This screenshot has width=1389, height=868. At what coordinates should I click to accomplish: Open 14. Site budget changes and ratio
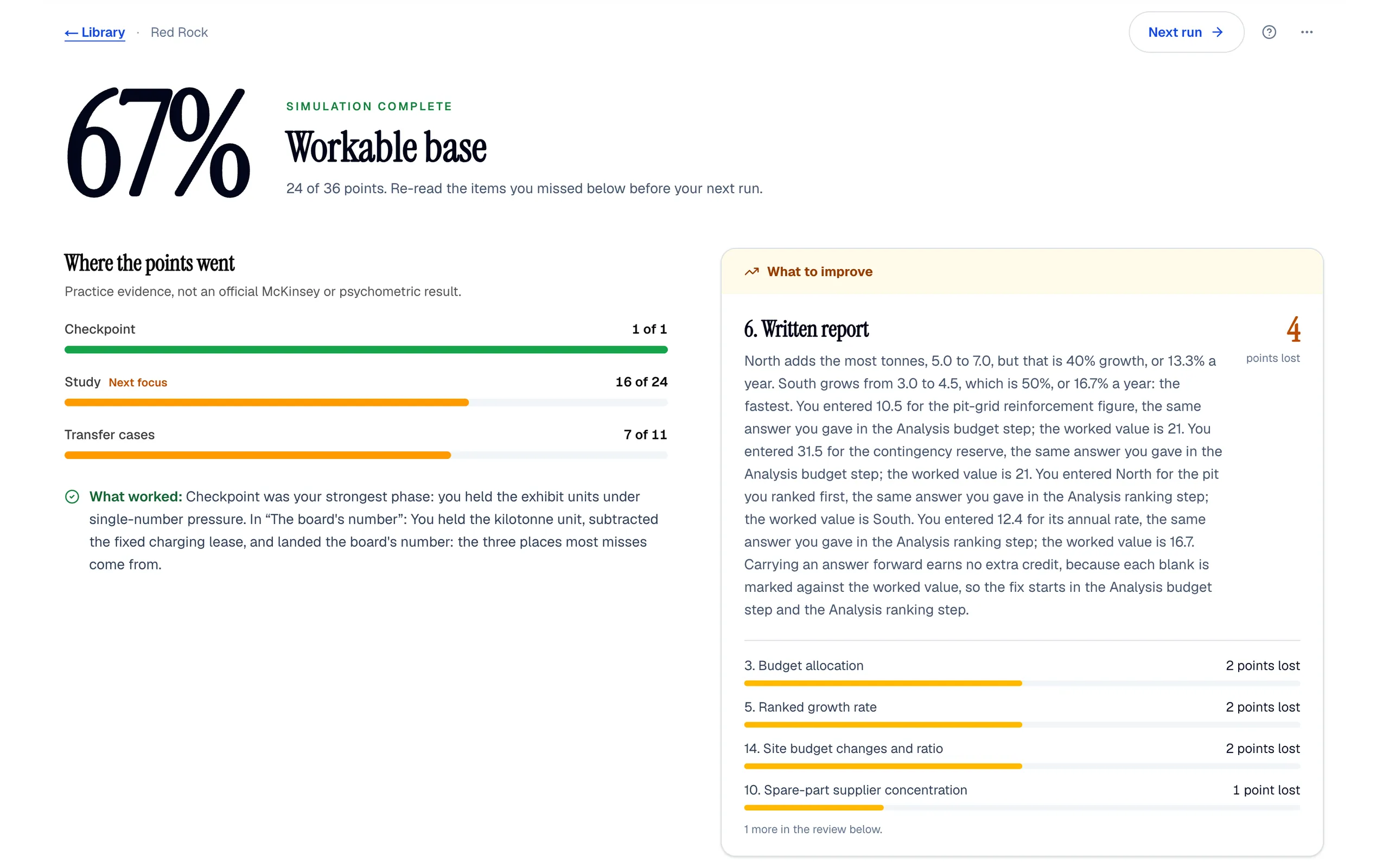click(1022, 754)
